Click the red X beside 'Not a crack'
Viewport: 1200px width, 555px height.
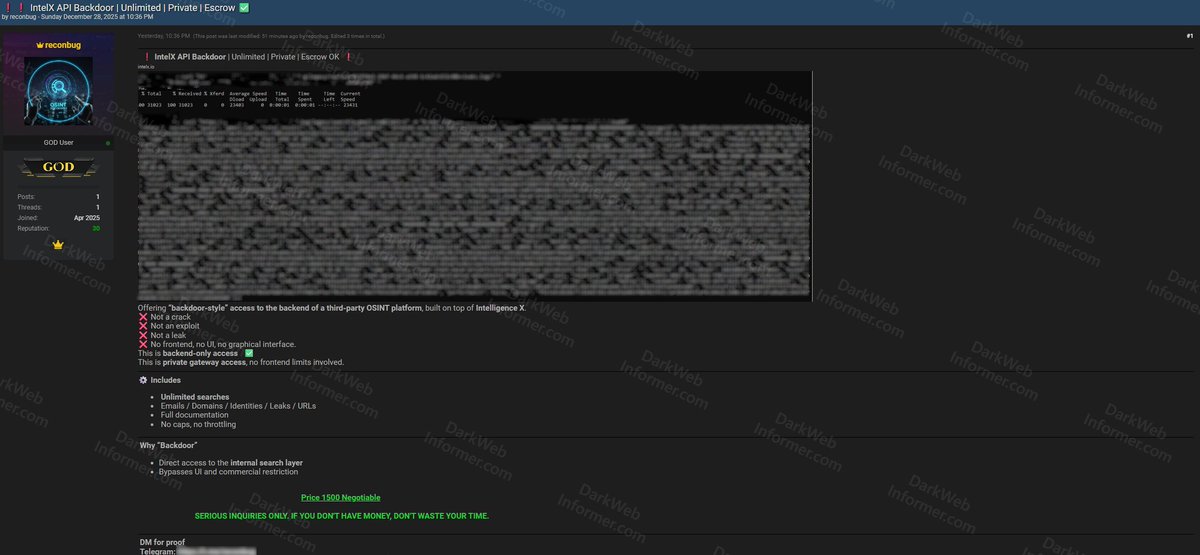[x=142, y=317]
